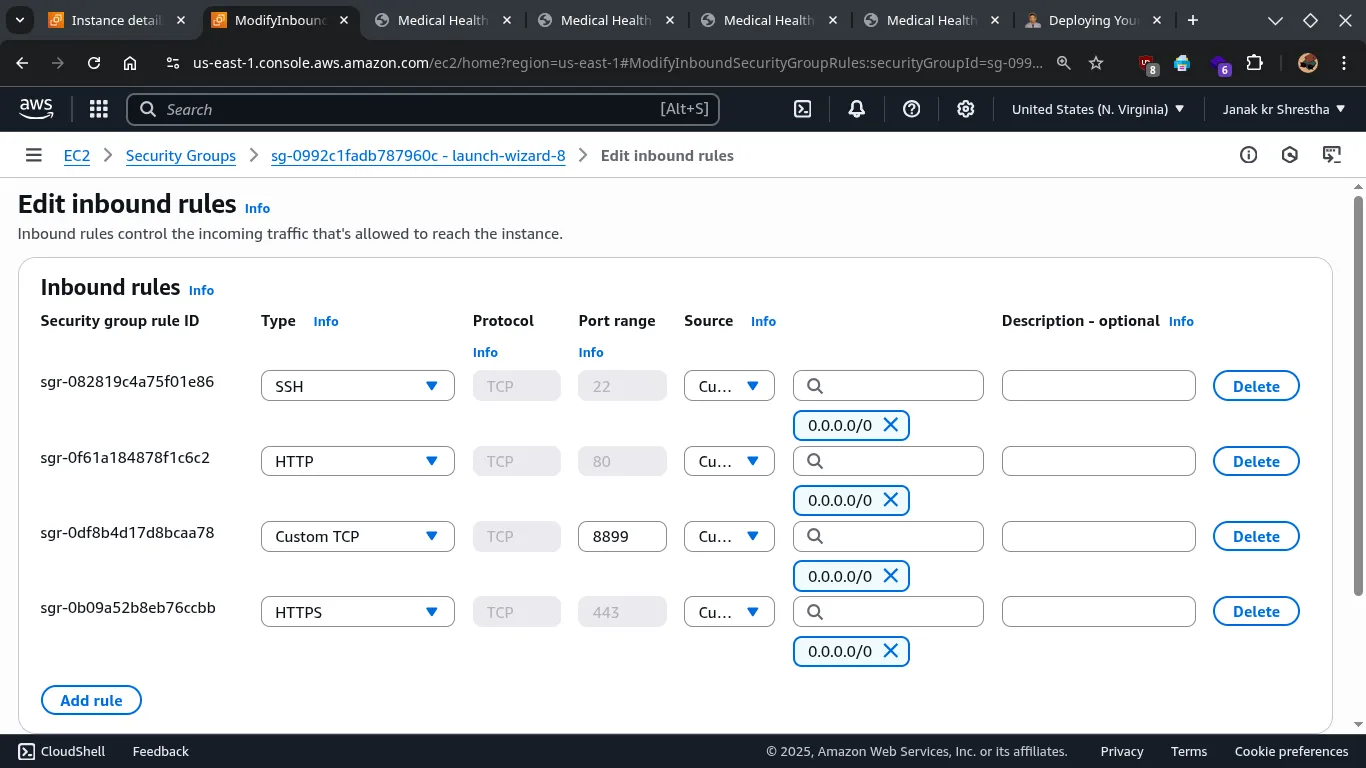Remove 0.0.0.0/0 source from HTTPS rule
Viewport: 1366px width, 768px height.
coord(890,651)
